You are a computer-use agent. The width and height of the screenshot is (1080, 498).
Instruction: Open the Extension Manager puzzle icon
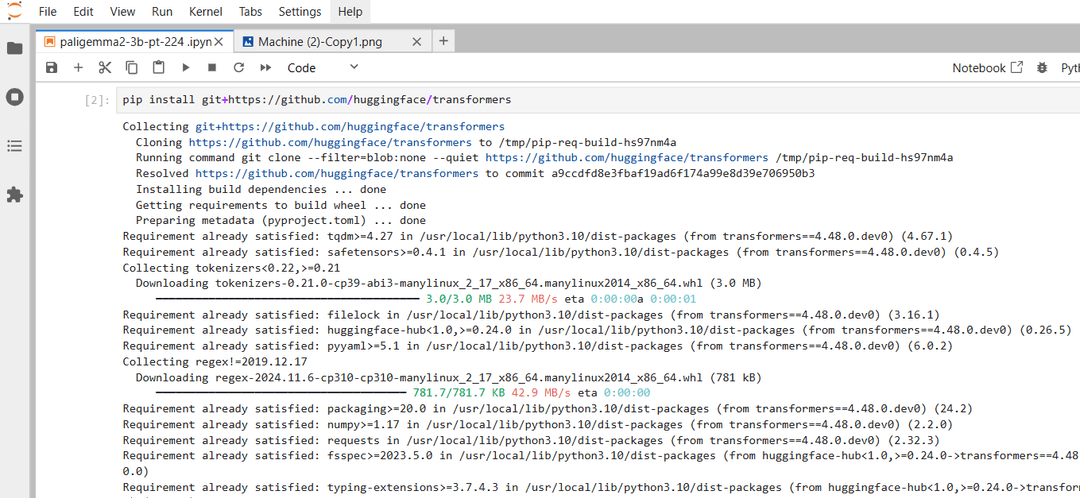tap(14, 195)
